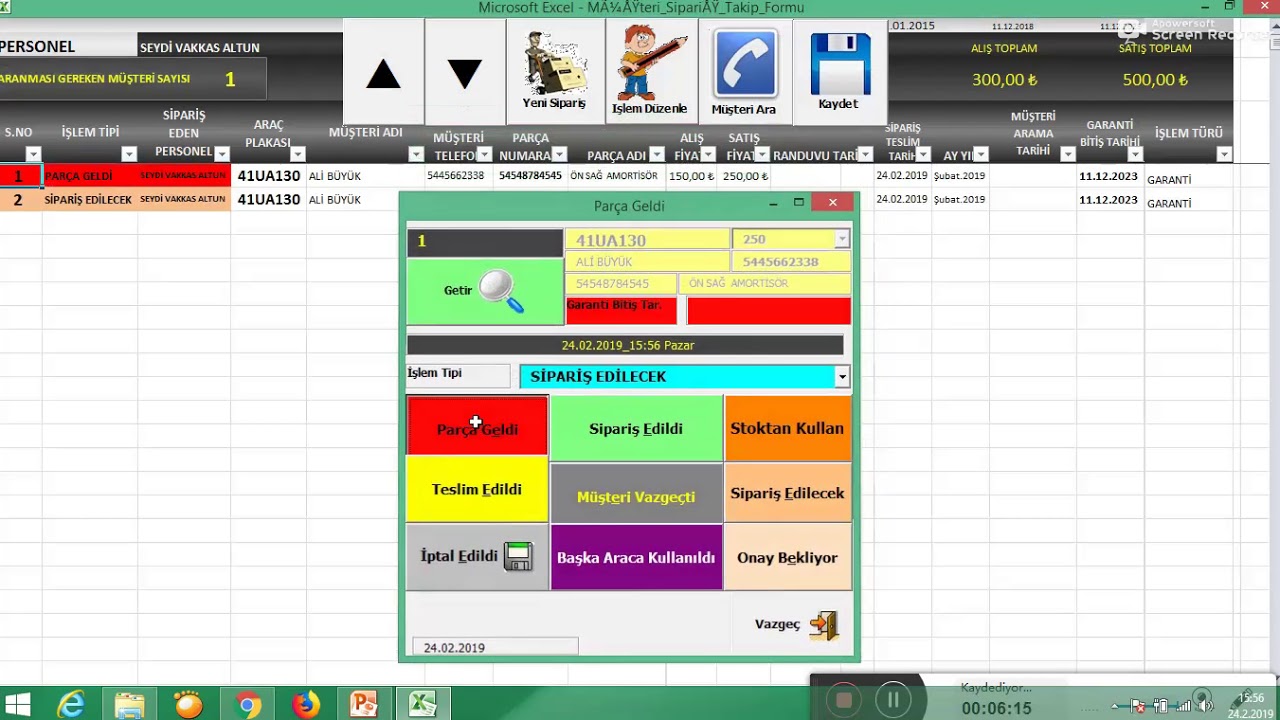Click the power battery tray icon
The height and width of the screenshot is (720, 1280).
point(1161,706)
